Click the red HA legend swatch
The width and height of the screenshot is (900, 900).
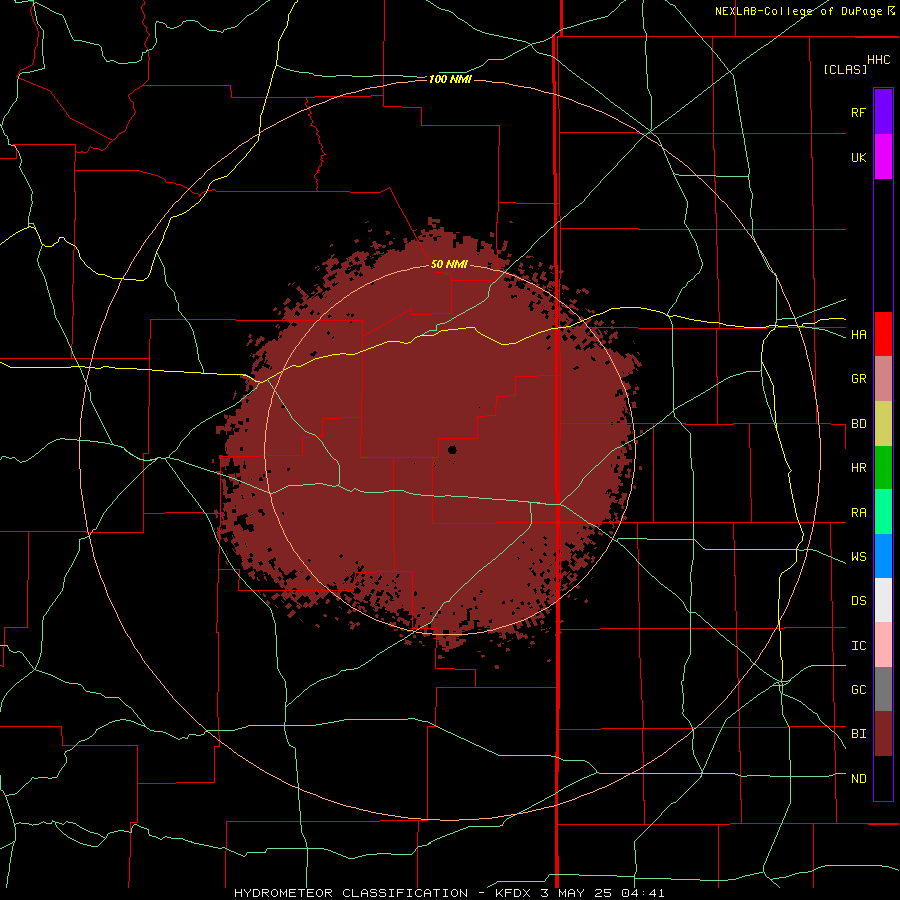click(x=883, y=334)
